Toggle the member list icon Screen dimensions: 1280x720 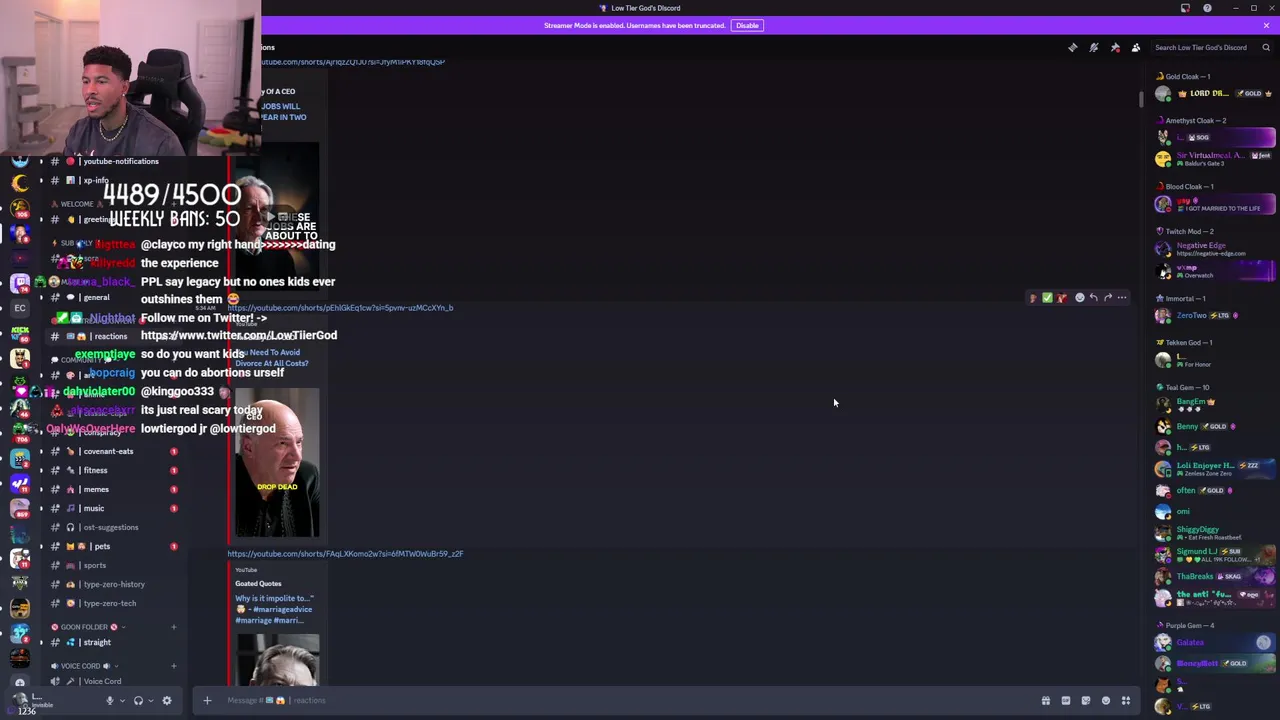(1136, 47)
